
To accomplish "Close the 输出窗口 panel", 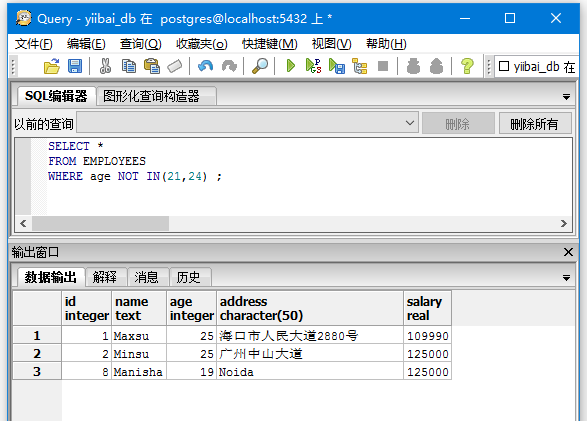I will coord(568,252).
